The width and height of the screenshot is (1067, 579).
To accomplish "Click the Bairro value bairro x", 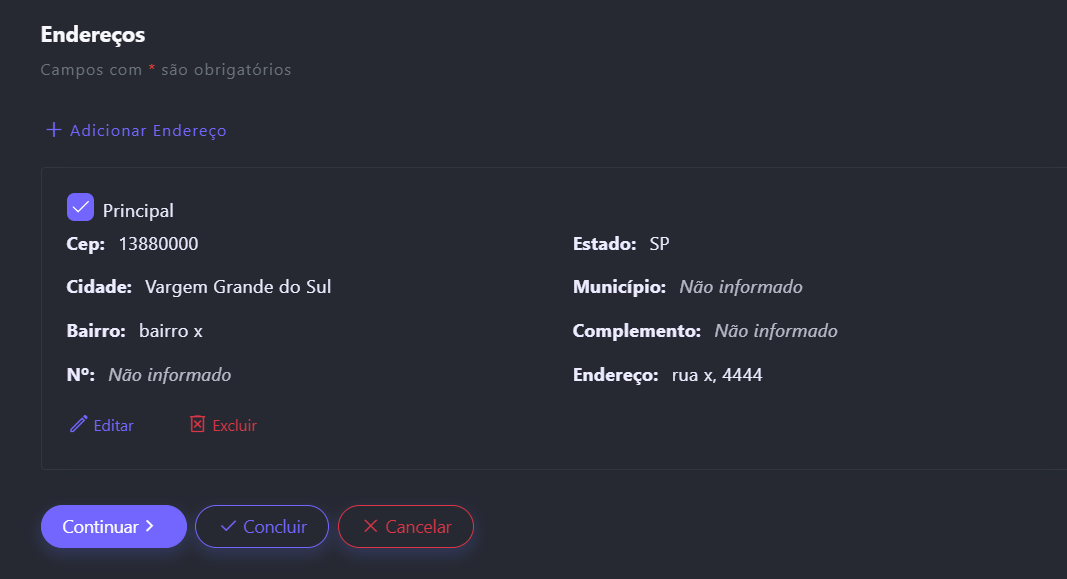I will pyautogui.click(x=171, y=331).
